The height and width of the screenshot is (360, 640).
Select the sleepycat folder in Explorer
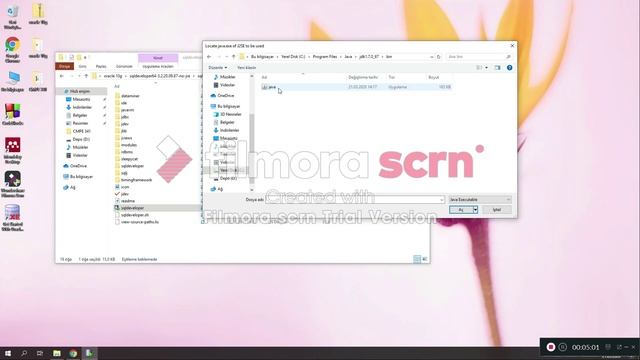[129, 159]
